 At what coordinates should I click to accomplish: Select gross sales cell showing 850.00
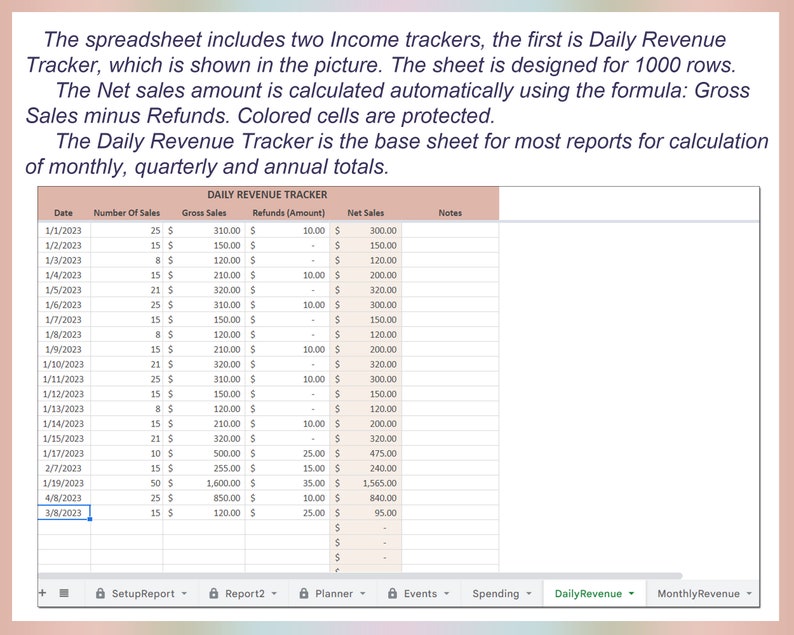(204, 498)
